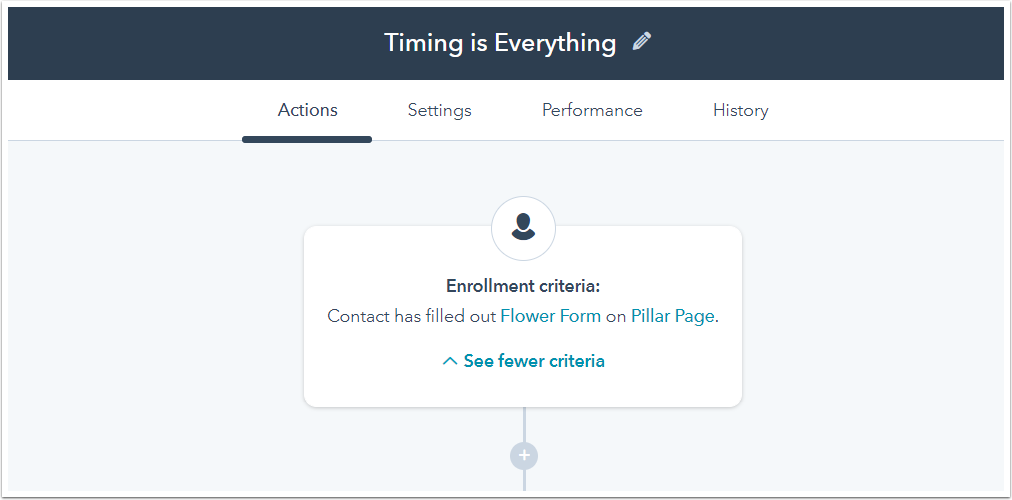Viewport: 1012px width, 500px height.
Task: Click the underline indicator beneath Actions tab
Action: click(307, 139)
